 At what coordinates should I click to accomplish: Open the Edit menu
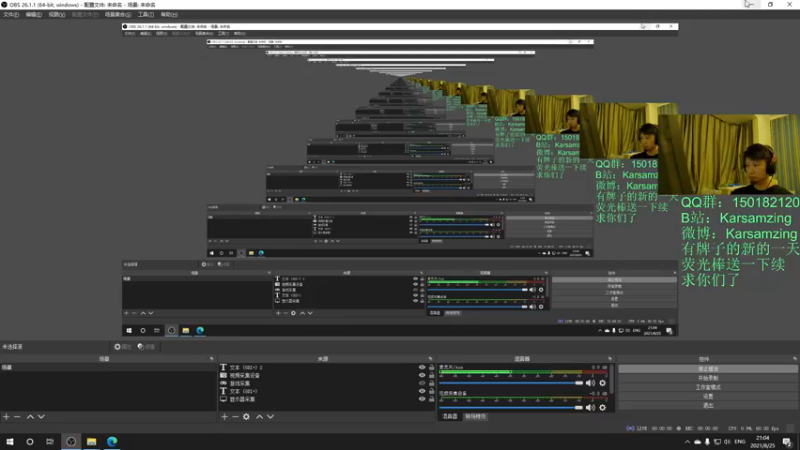click(34, 15)
